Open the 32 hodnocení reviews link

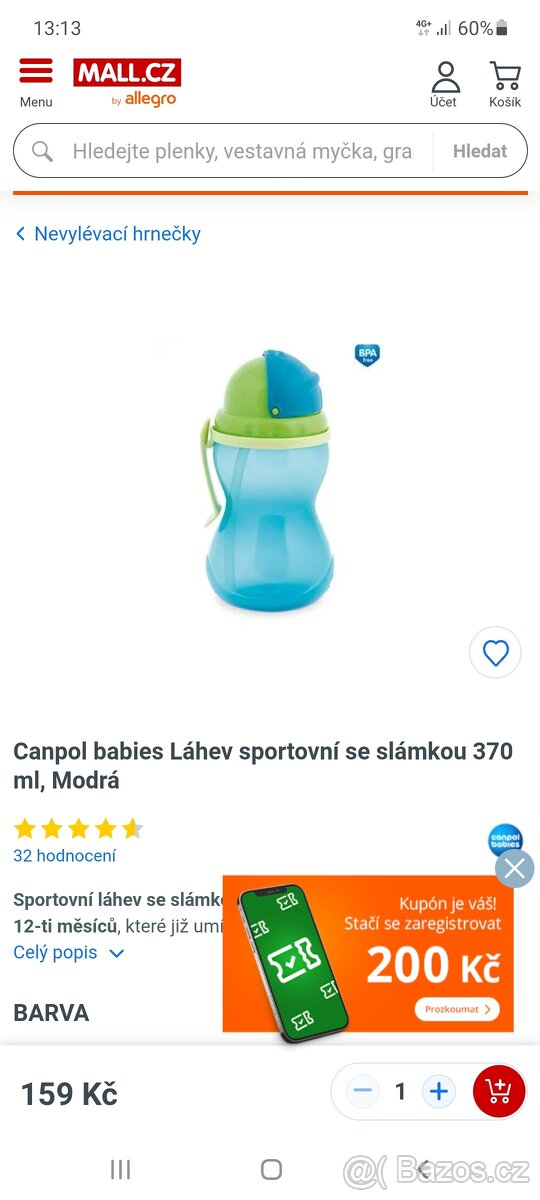pos(64,856)
